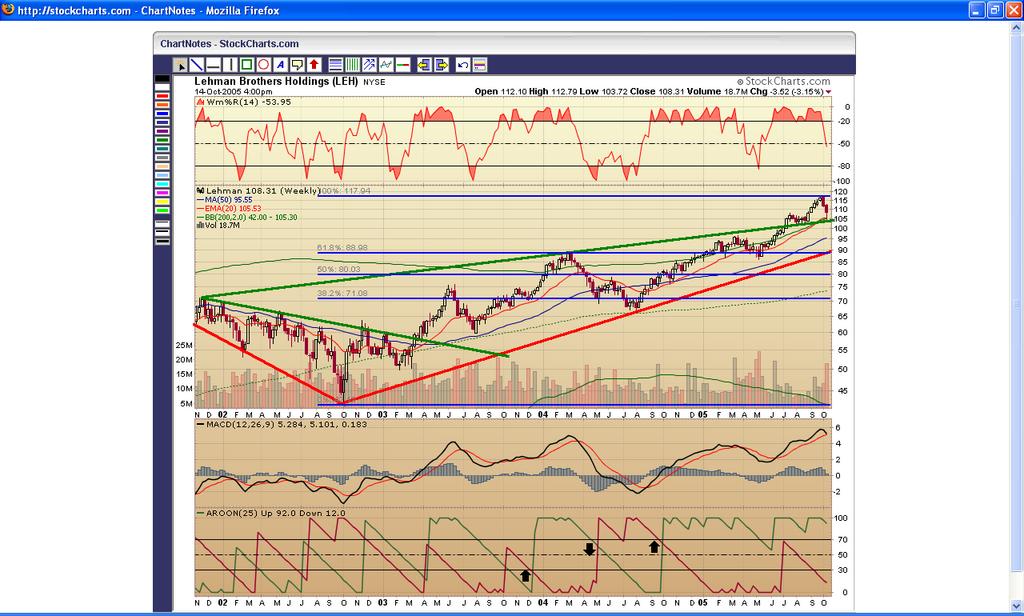The image size is (1024, 616).
Task: Click the 38.2%: 71.08 Fibonacci label
Action: (x=342, y=294)
